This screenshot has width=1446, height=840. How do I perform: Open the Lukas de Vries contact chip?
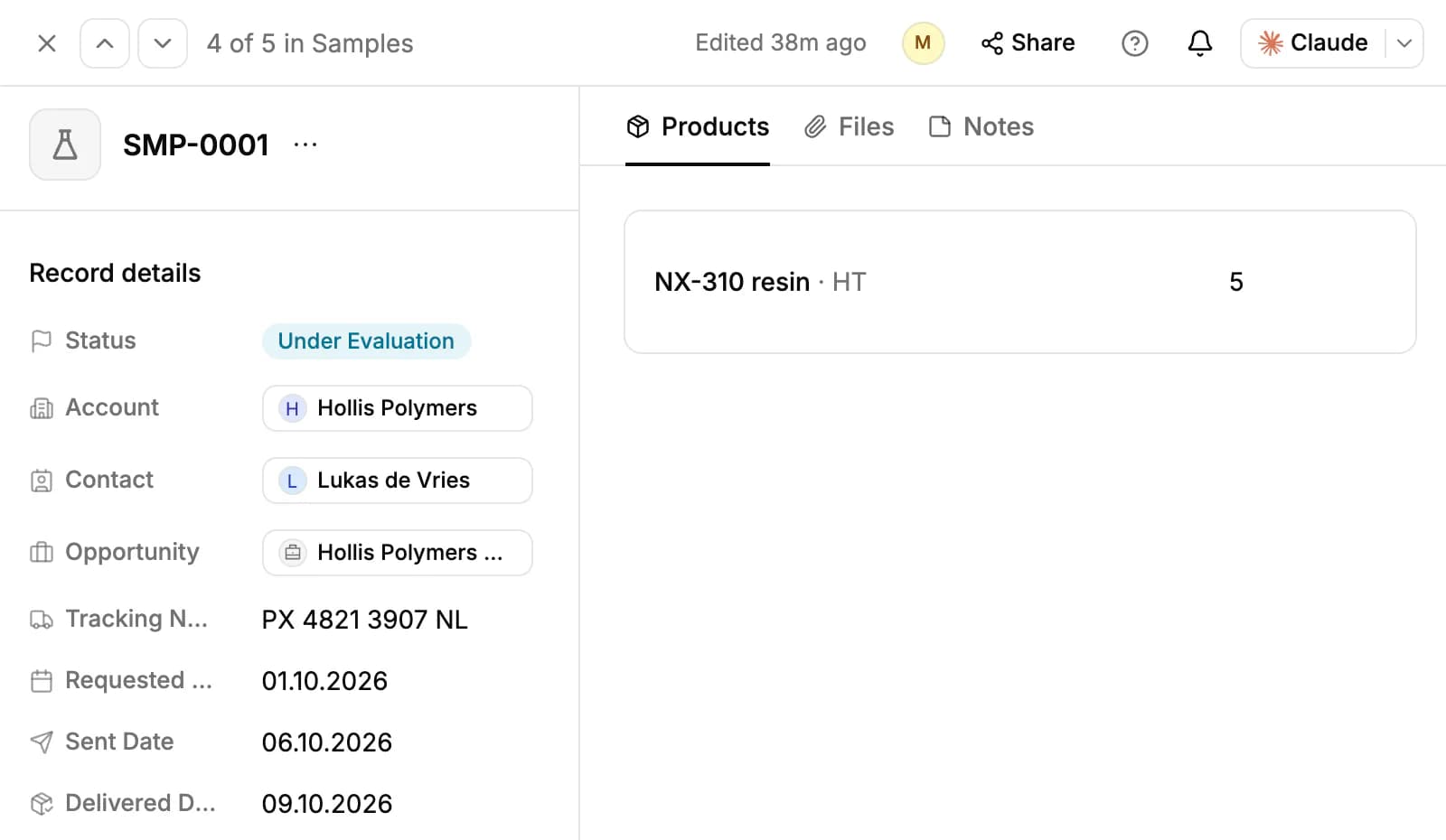397,481
